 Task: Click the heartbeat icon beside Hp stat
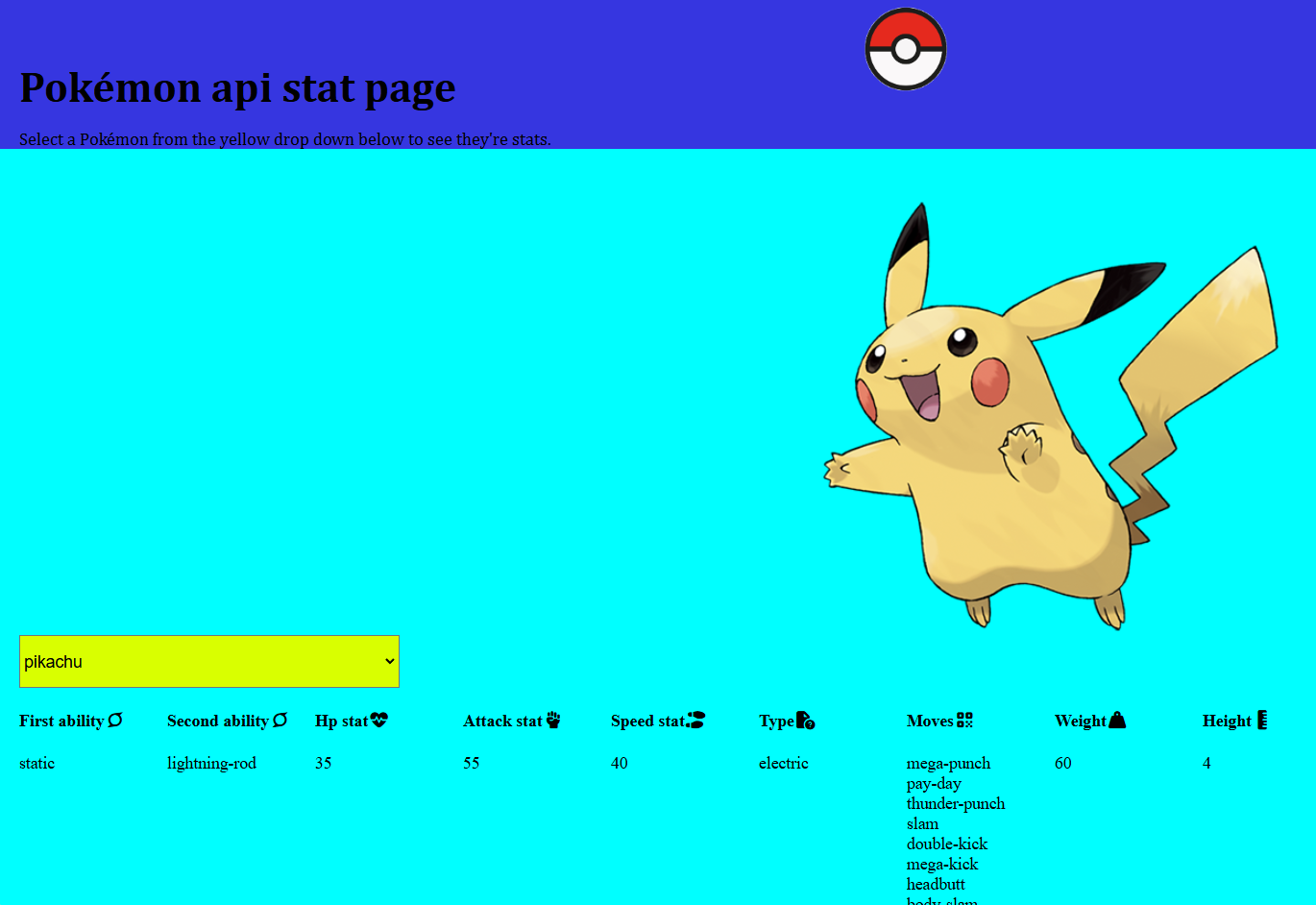[379, 720]
